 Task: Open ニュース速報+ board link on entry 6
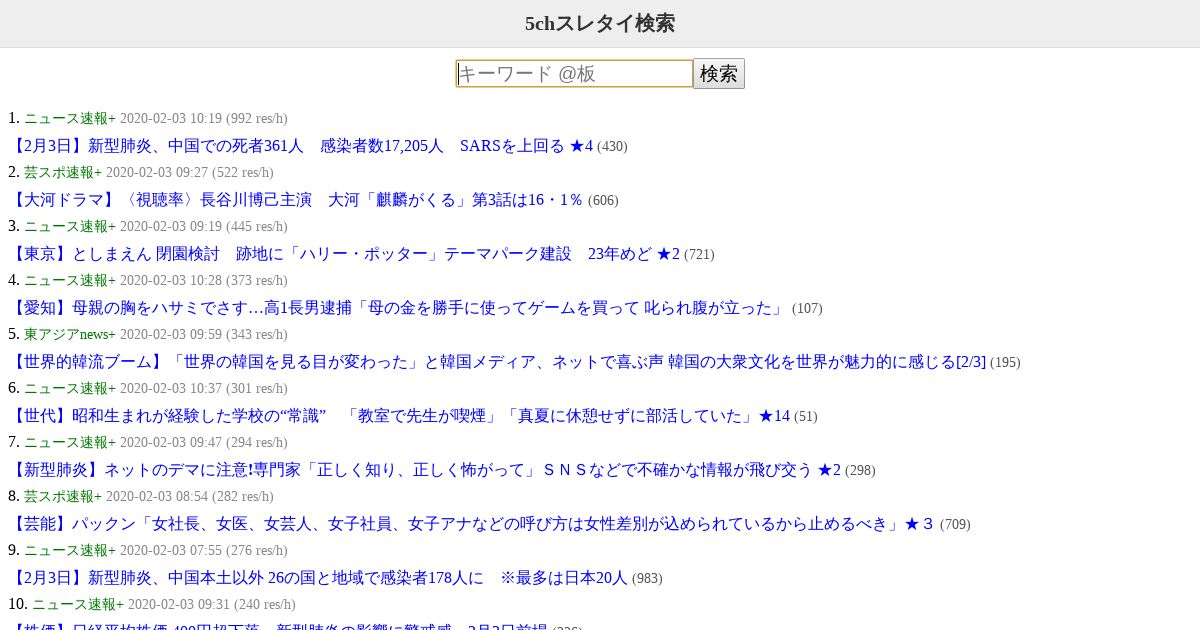[70, 388]
